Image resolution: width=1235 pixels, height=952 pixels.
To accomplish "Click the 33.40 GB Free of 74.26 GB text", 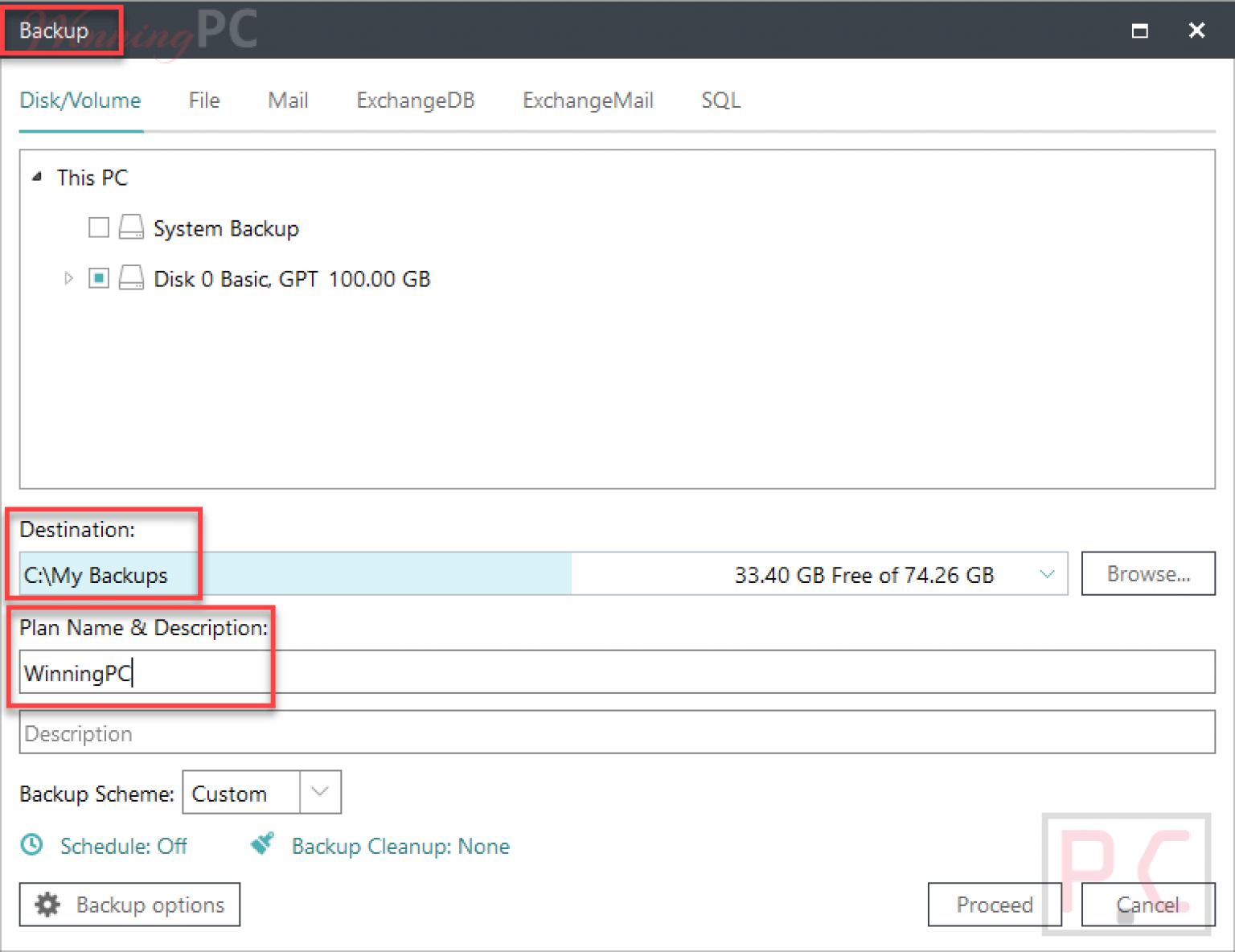I will click(864, 576).
